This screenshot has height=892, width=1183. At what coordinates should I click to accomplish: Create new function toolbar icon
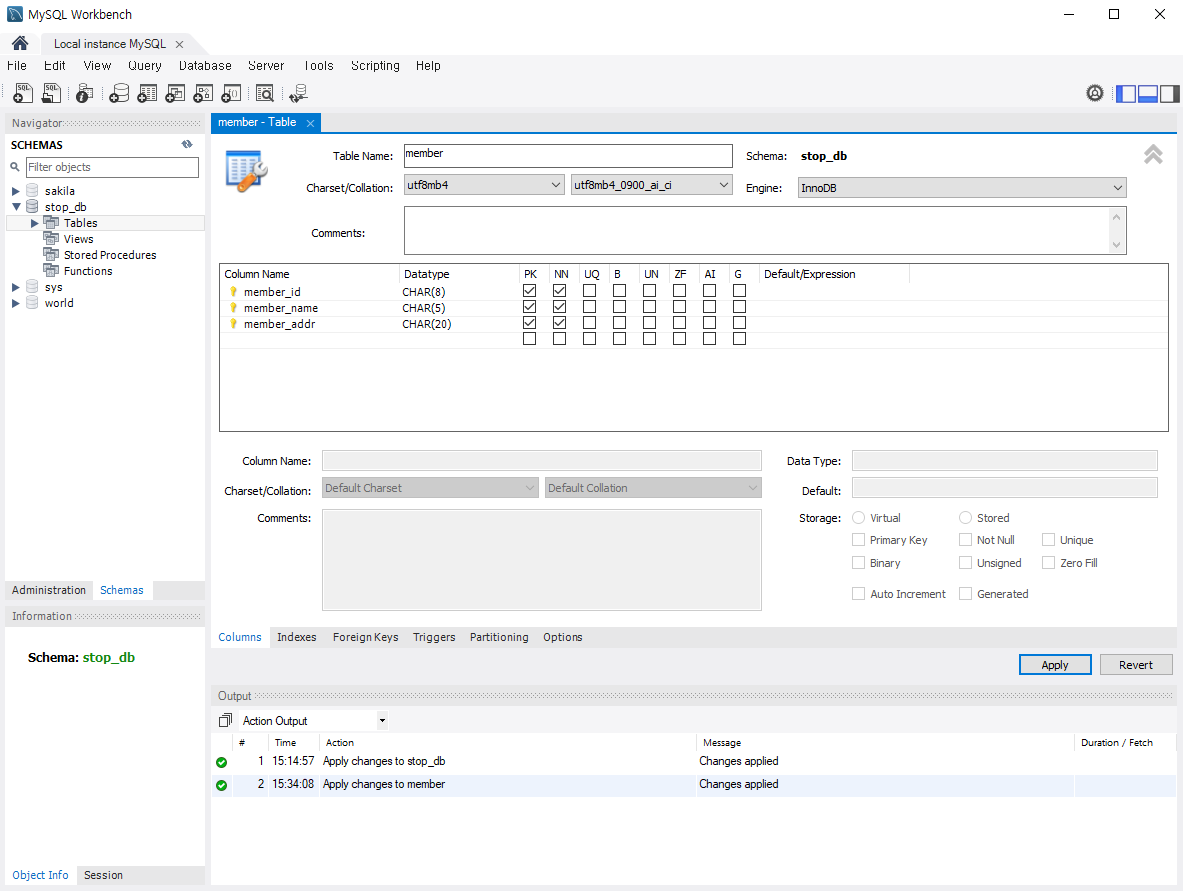point(231,93)
